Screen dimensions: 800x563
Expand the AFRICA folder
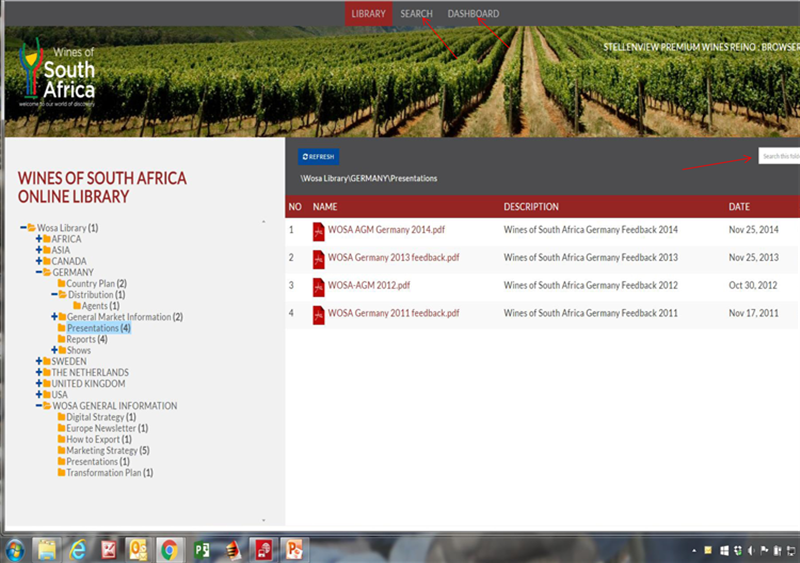(39, 238)
